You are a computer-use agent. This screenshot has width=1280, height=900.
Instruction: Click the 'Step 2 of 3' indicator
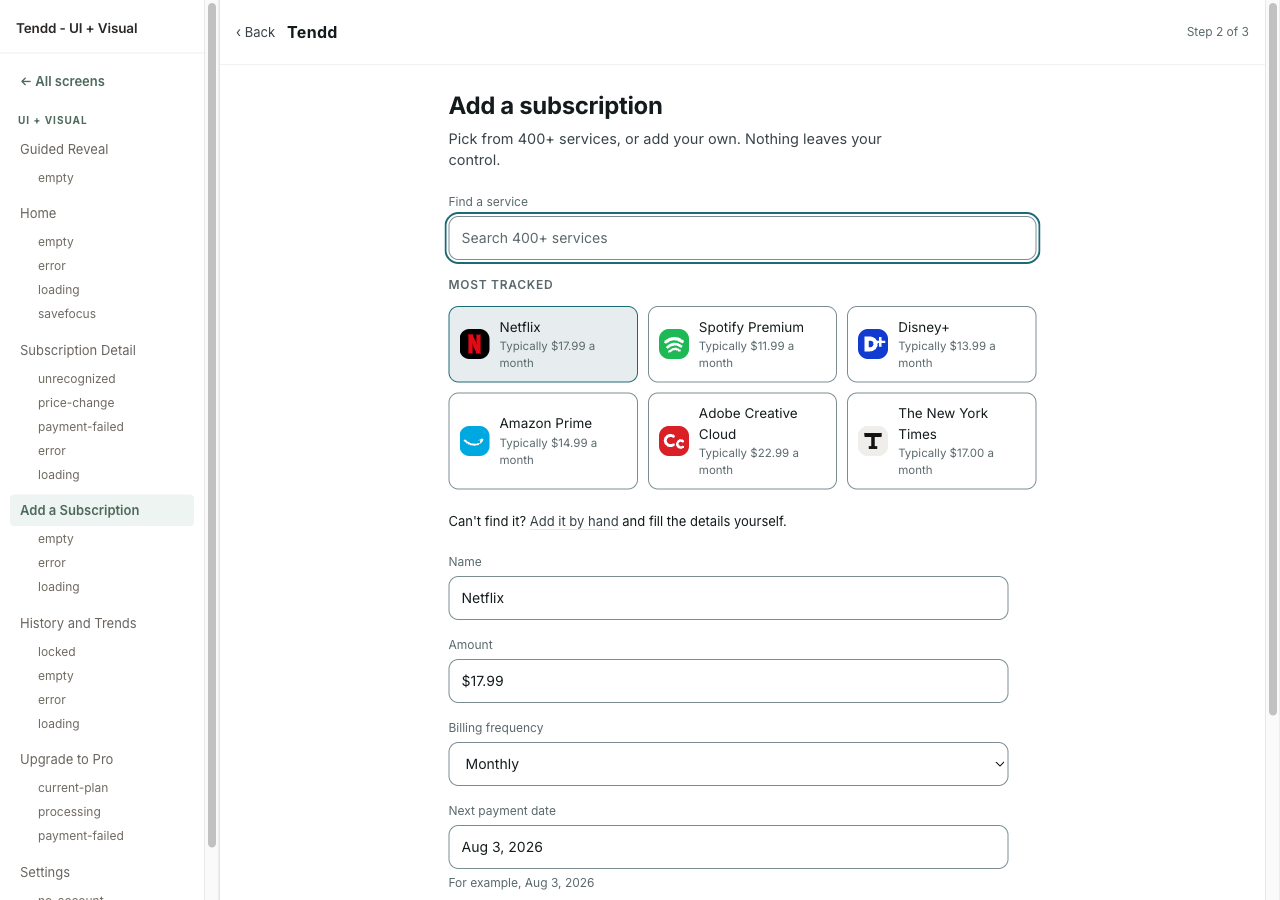1217,32
